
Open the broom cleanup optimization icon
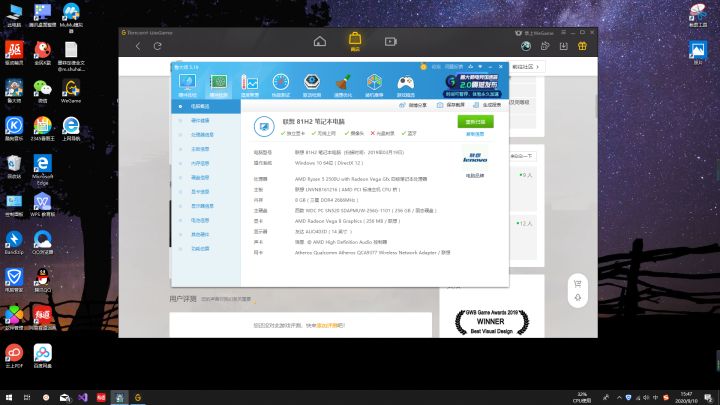point(343,85)
